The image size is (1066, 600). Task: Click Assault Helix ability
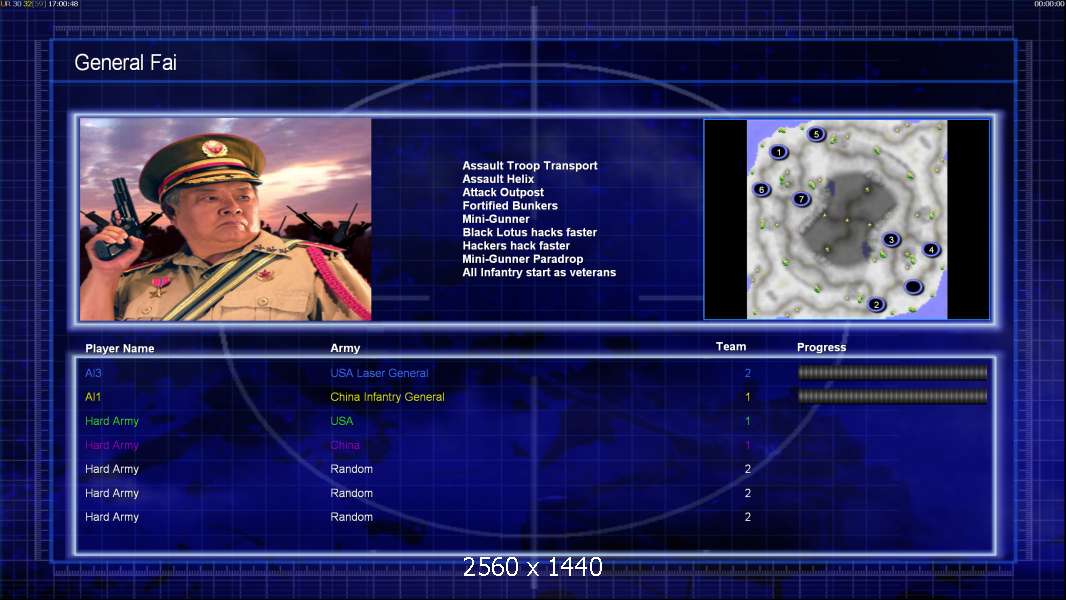click(x=498, y=179)
